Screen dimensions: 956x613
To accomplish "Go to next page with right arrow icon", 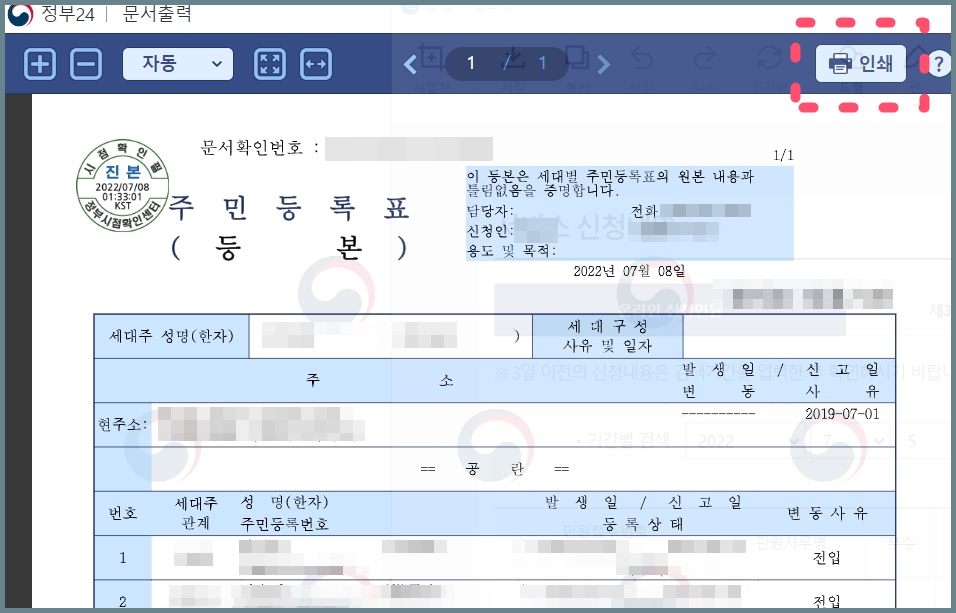I will click(x=602, y=63).
